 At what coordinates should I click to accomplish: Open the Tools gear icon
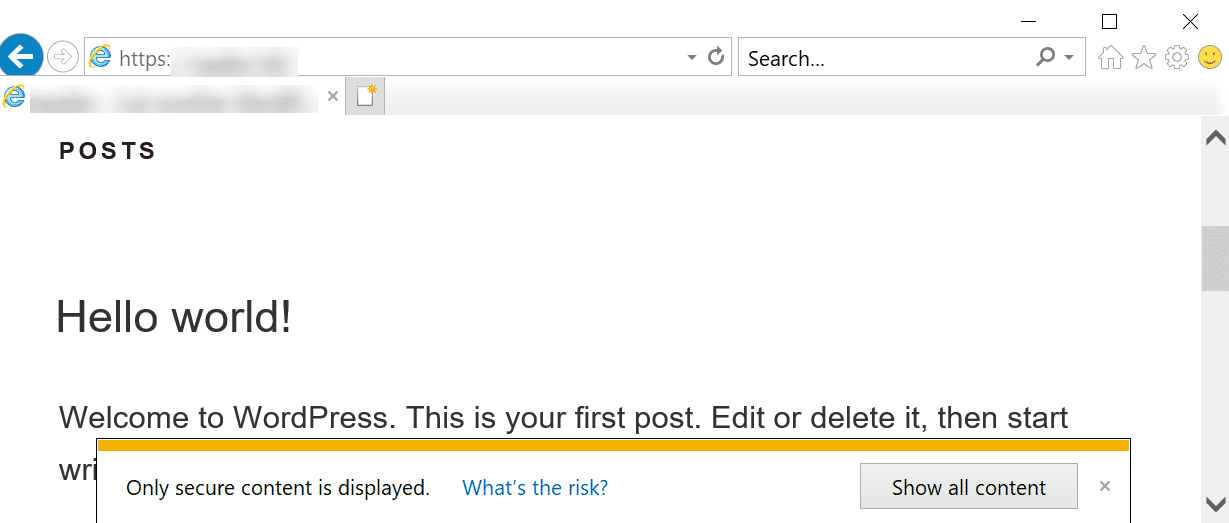[x=1177, y=58]
